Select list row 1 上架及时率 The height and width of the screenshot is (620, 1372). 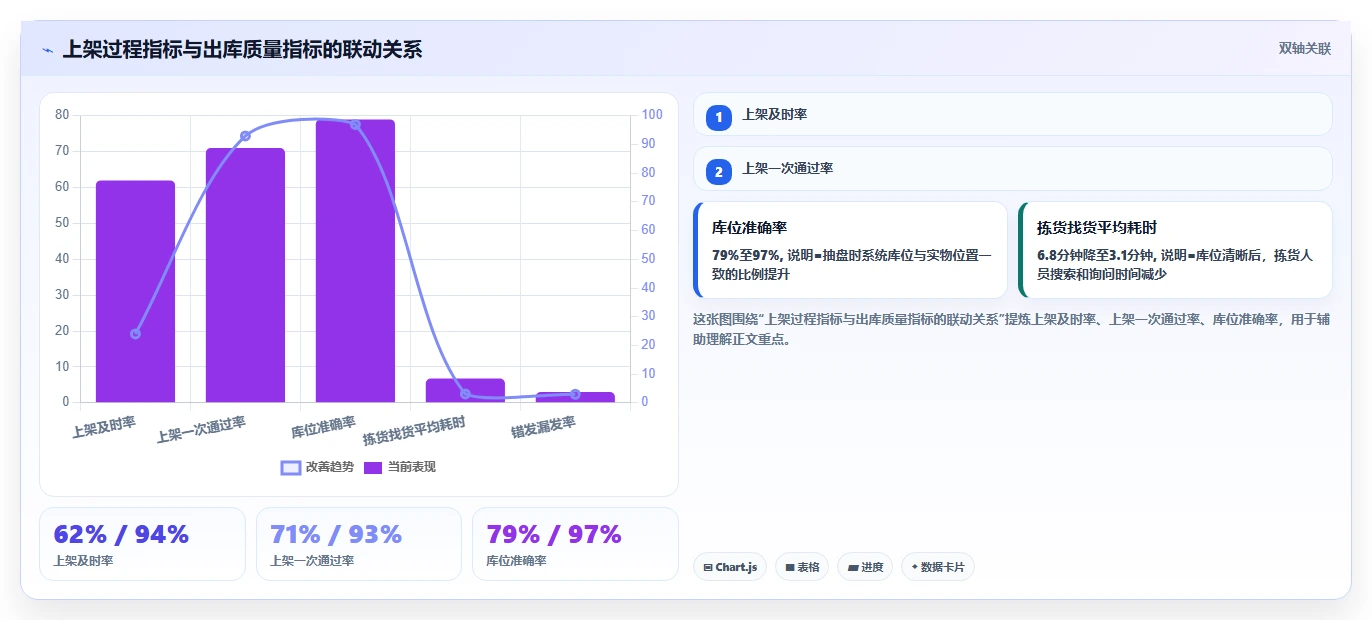[1013, 114]
